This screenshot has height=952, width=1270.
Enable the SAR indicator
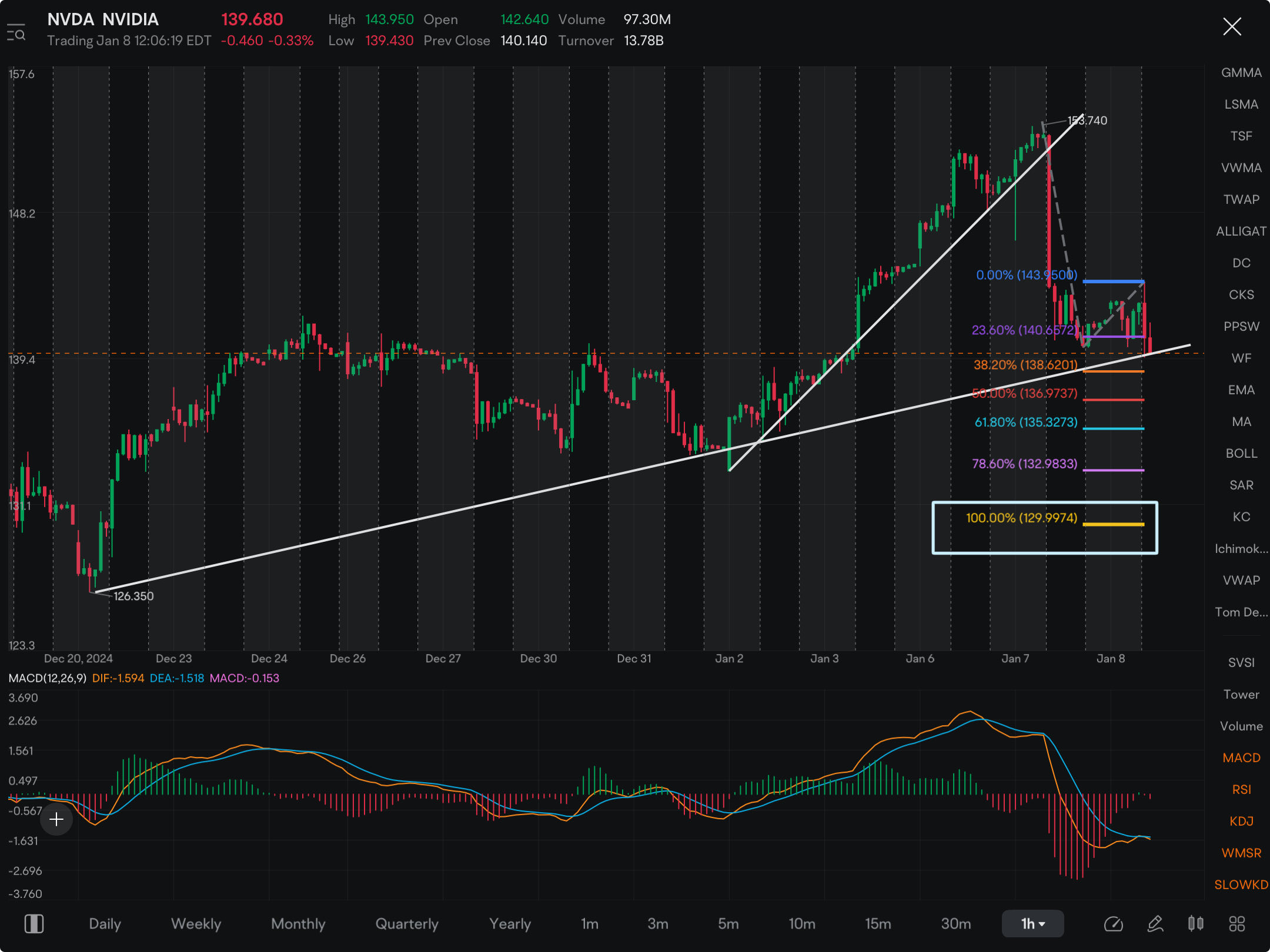click(x=1241, y=485)
